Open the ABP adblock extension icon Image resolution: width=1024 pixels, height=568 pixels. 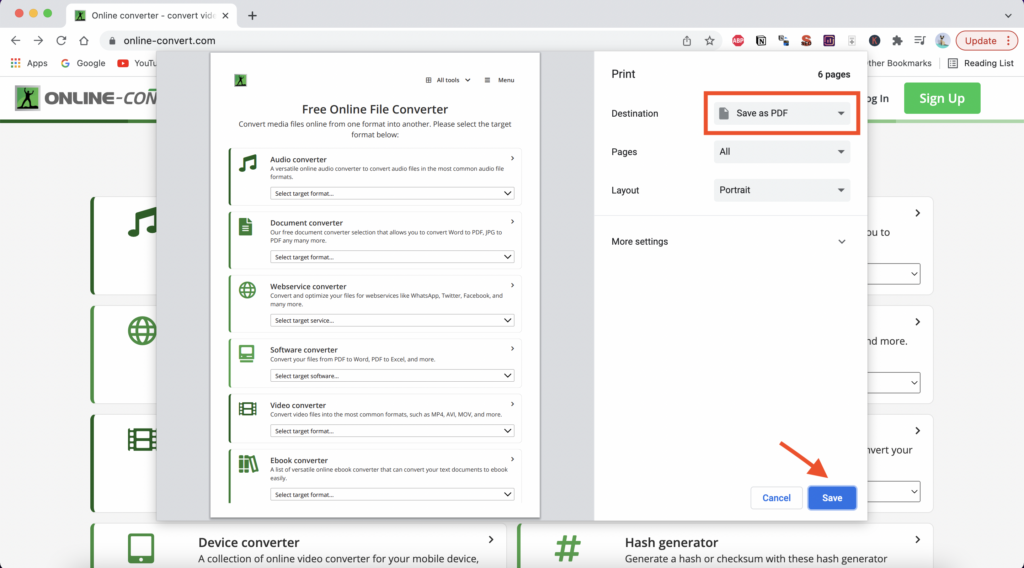(x=738, y=40)
